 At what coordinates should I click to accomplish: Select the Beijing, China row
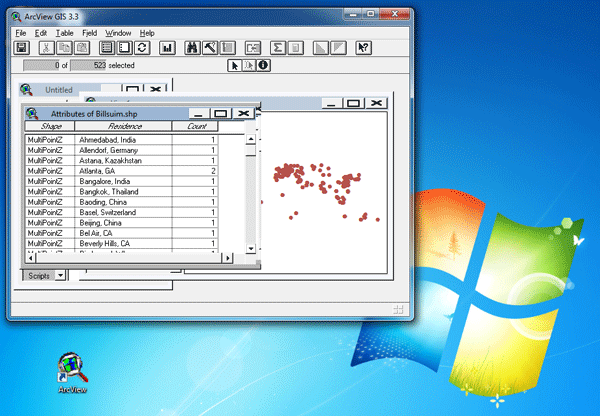click(x=122, y=222)
